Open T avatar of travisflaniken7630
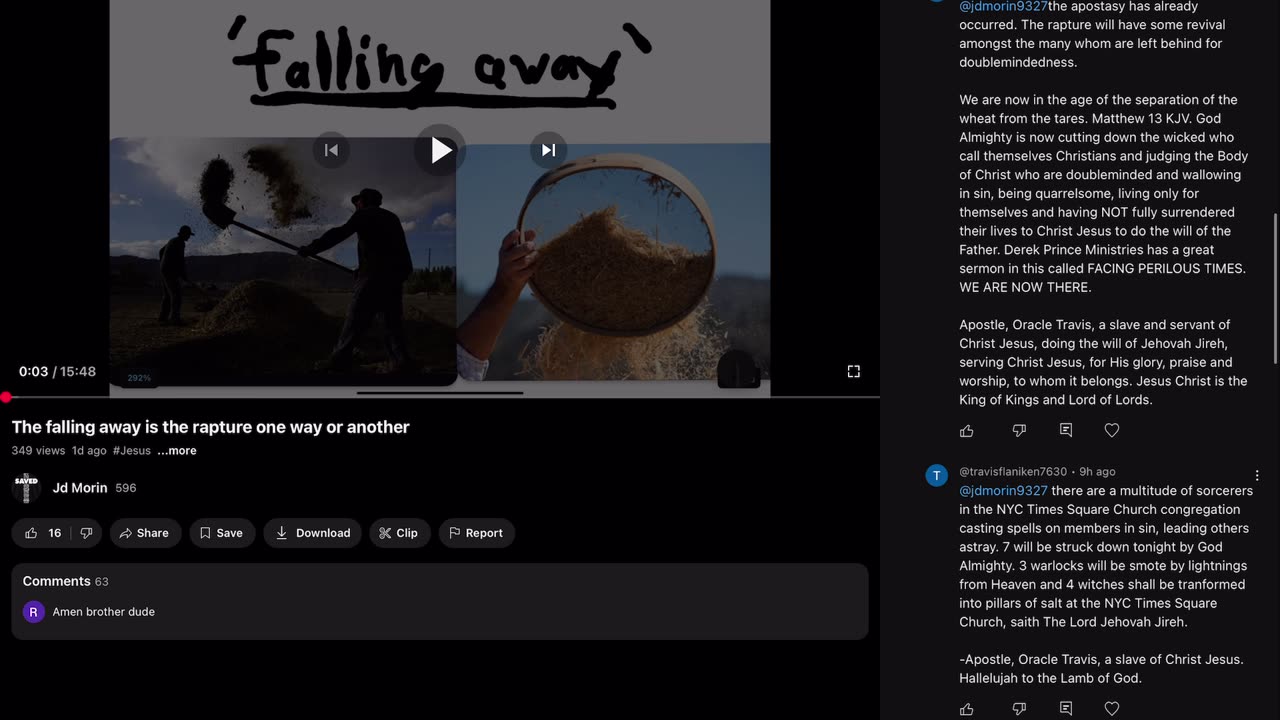This screenshot has height=720, width=1280. 937,476
